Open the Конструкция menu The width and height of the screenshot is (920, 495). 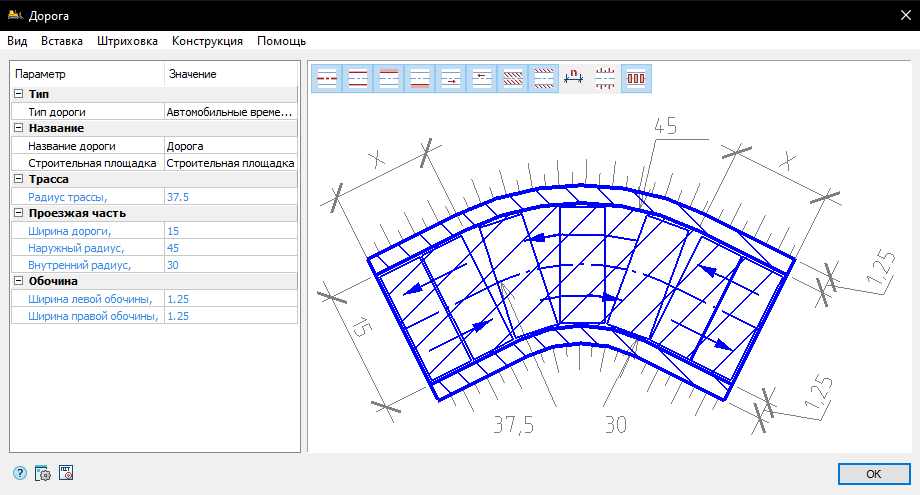coord(207,41)
